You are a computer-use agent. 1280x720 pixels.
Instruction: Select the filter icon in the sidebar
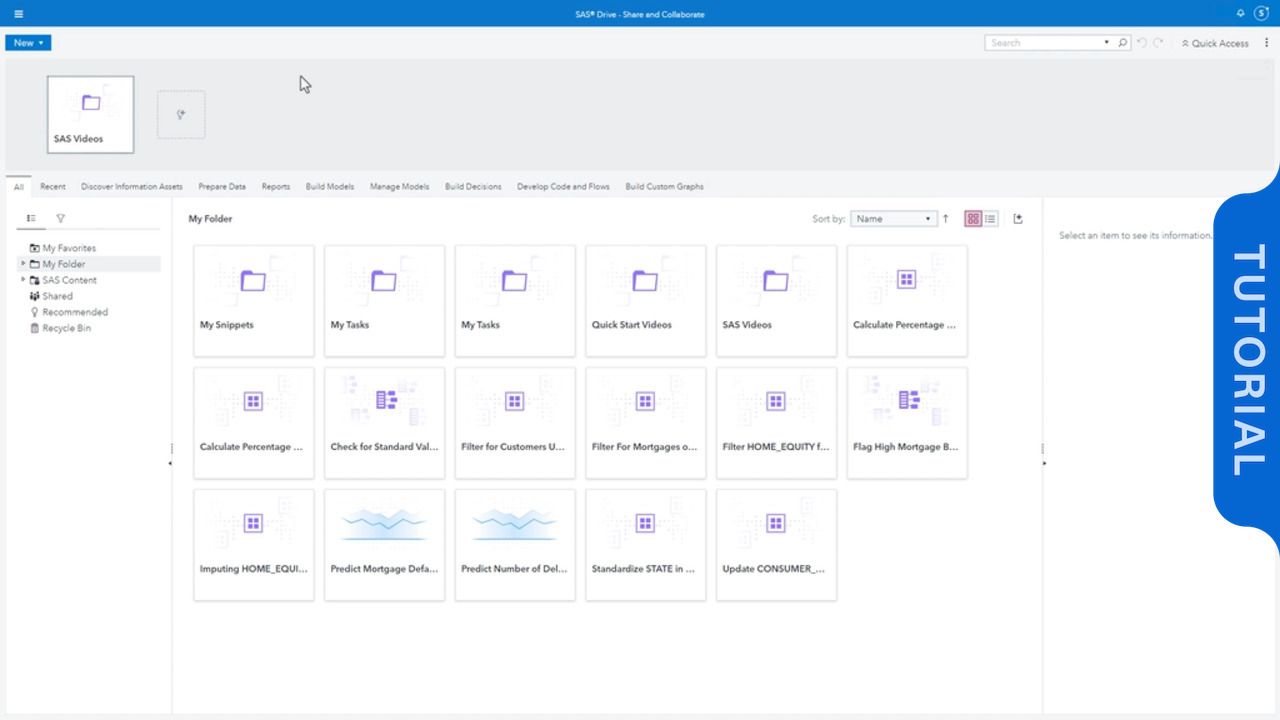click(61, 218)
